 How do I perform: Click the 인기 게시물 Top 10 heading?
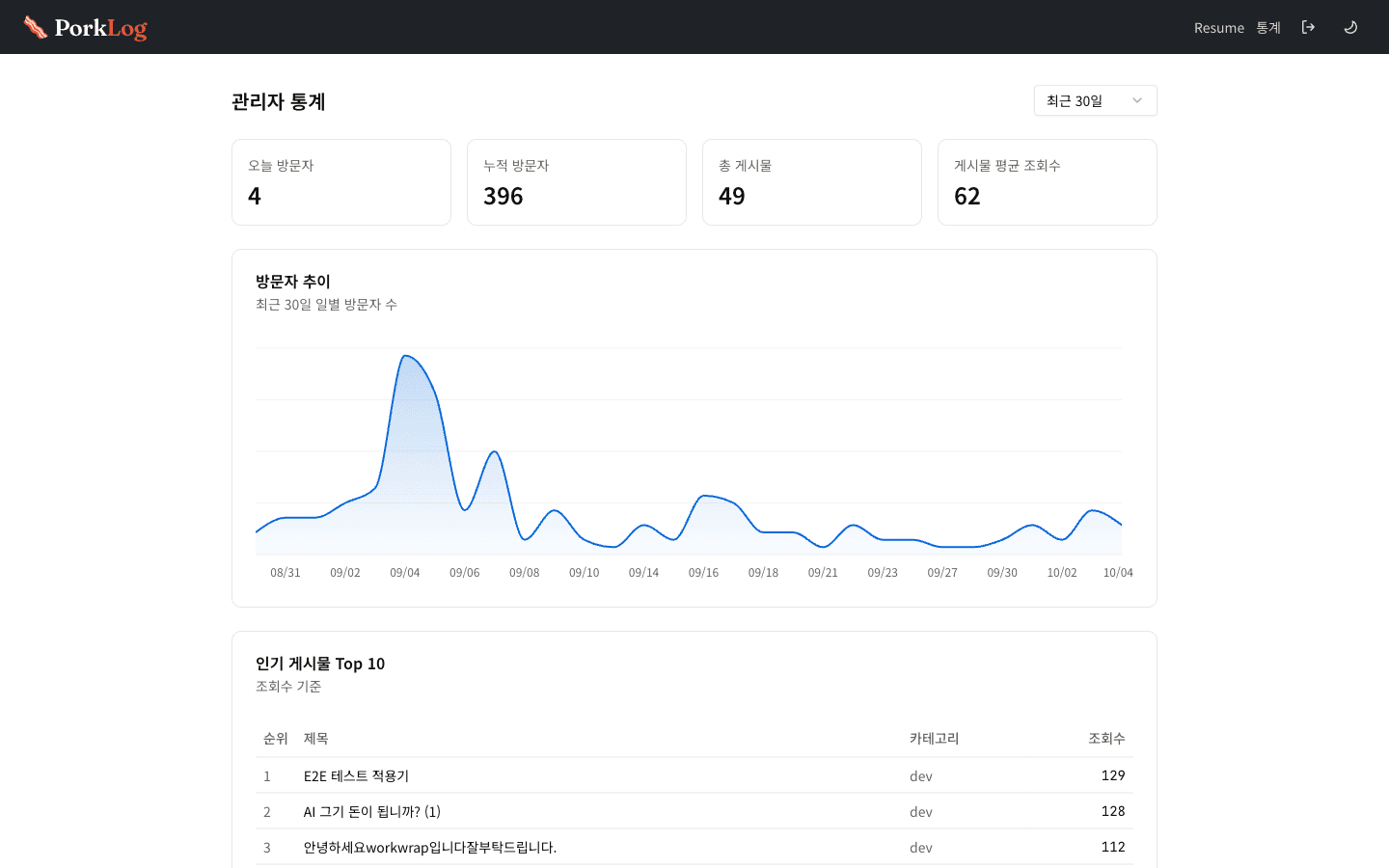(320, 664)
